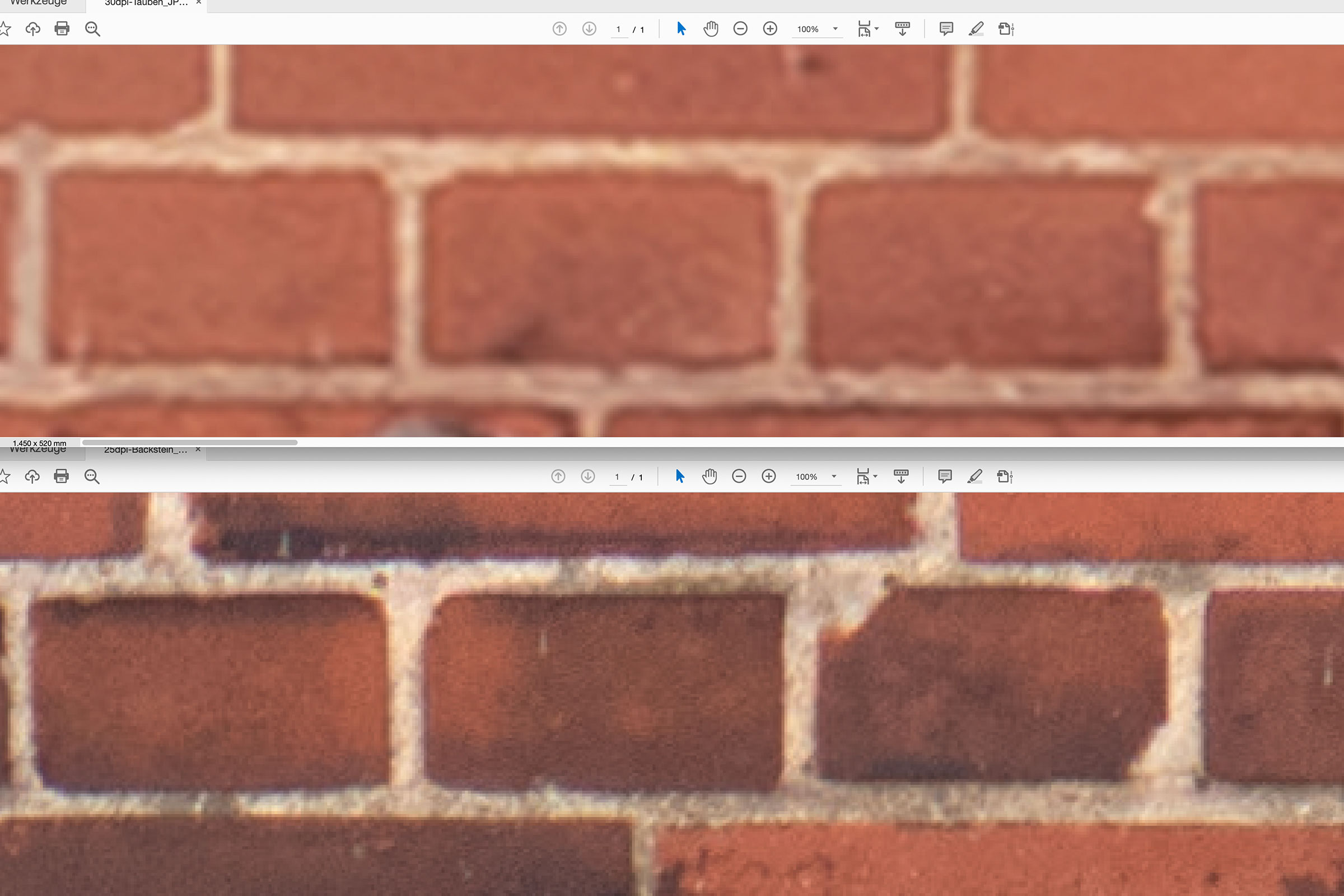
Task: Zoom out in bottom window
Action: pos(739,476)
